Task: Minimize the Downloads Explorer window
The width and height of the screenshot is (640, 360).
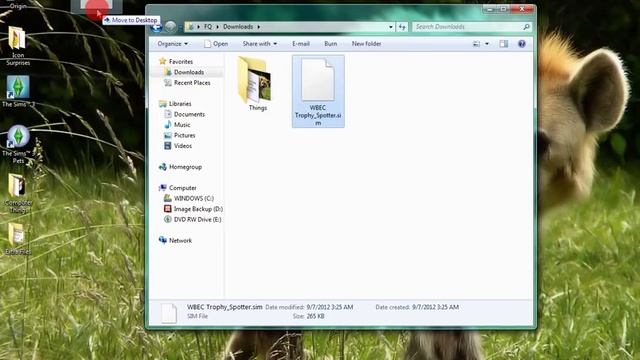Action: click(x=490, y=9)
